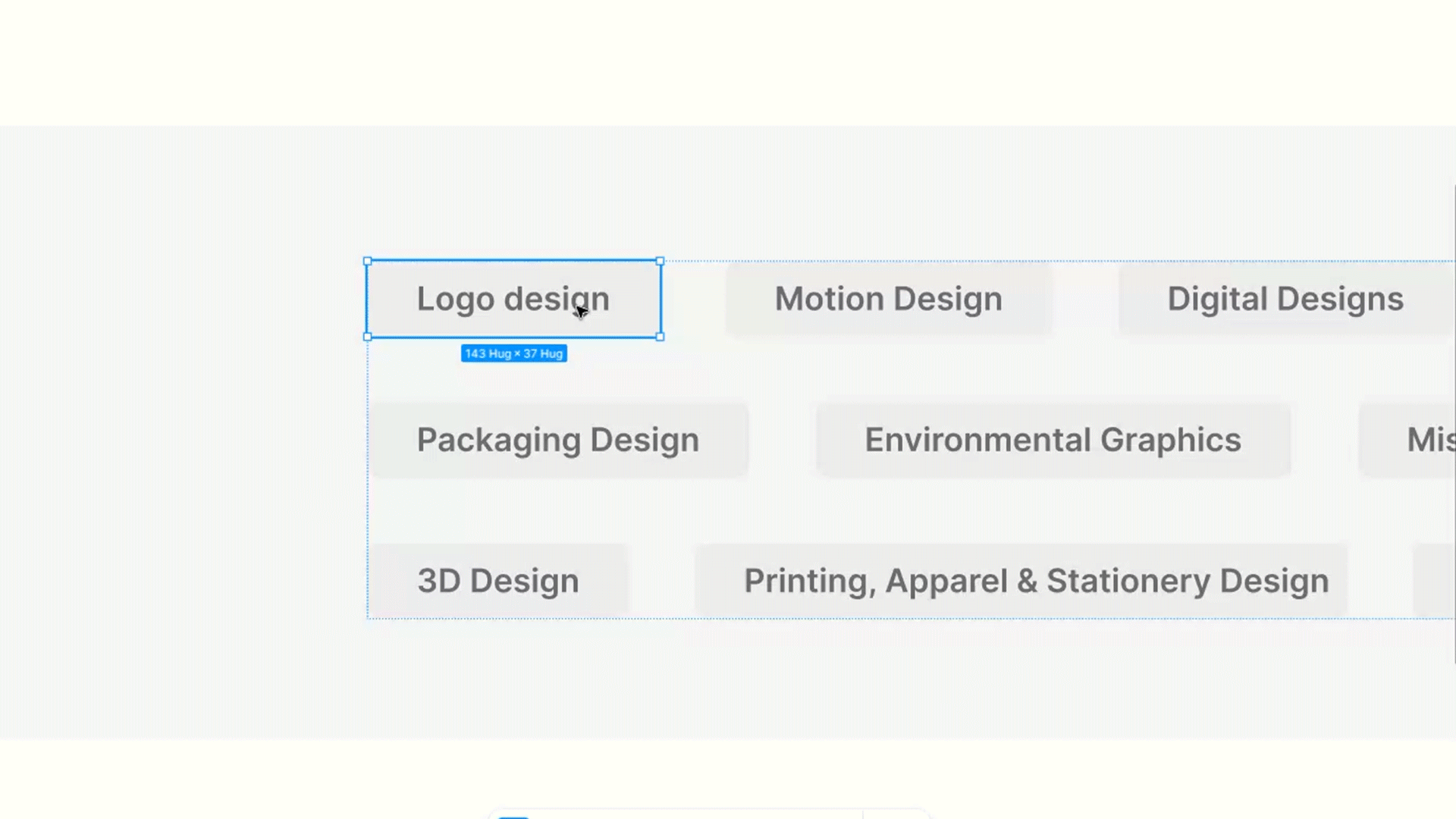The width and height of the screenshot is (1456, 819).
Task: Select the Digital Designs chip
Action: [x=1285, y=299]
